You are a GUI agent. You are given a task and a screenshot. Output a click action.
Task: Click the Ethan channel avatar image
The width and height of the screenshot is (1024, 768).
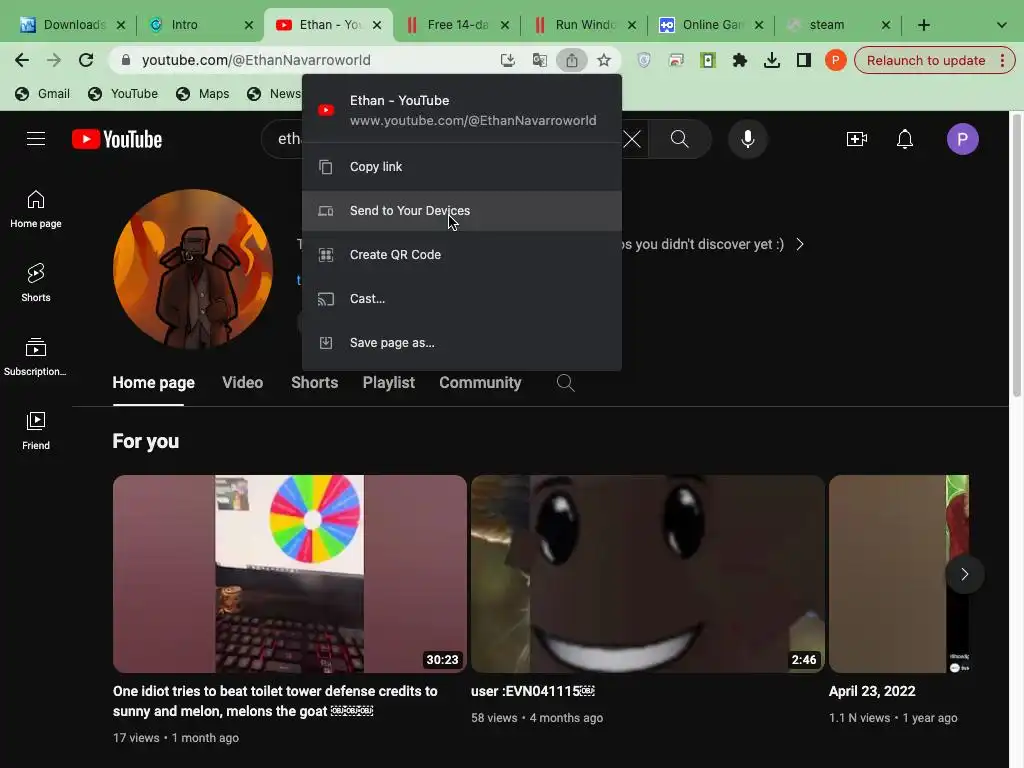(x=193, y=268)
